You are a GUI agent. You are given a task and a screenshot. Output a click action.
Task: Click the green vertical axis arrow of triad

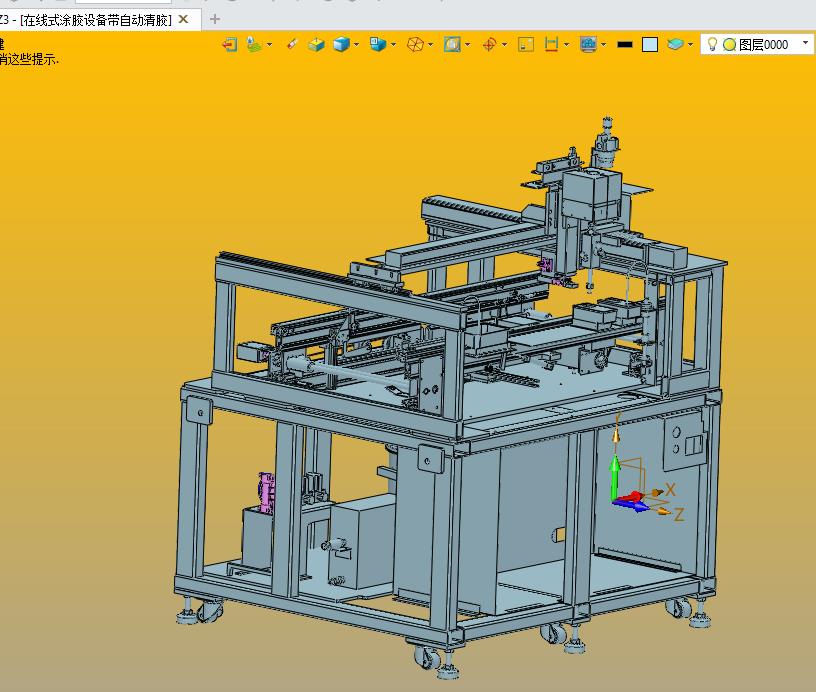coord(615,477)
